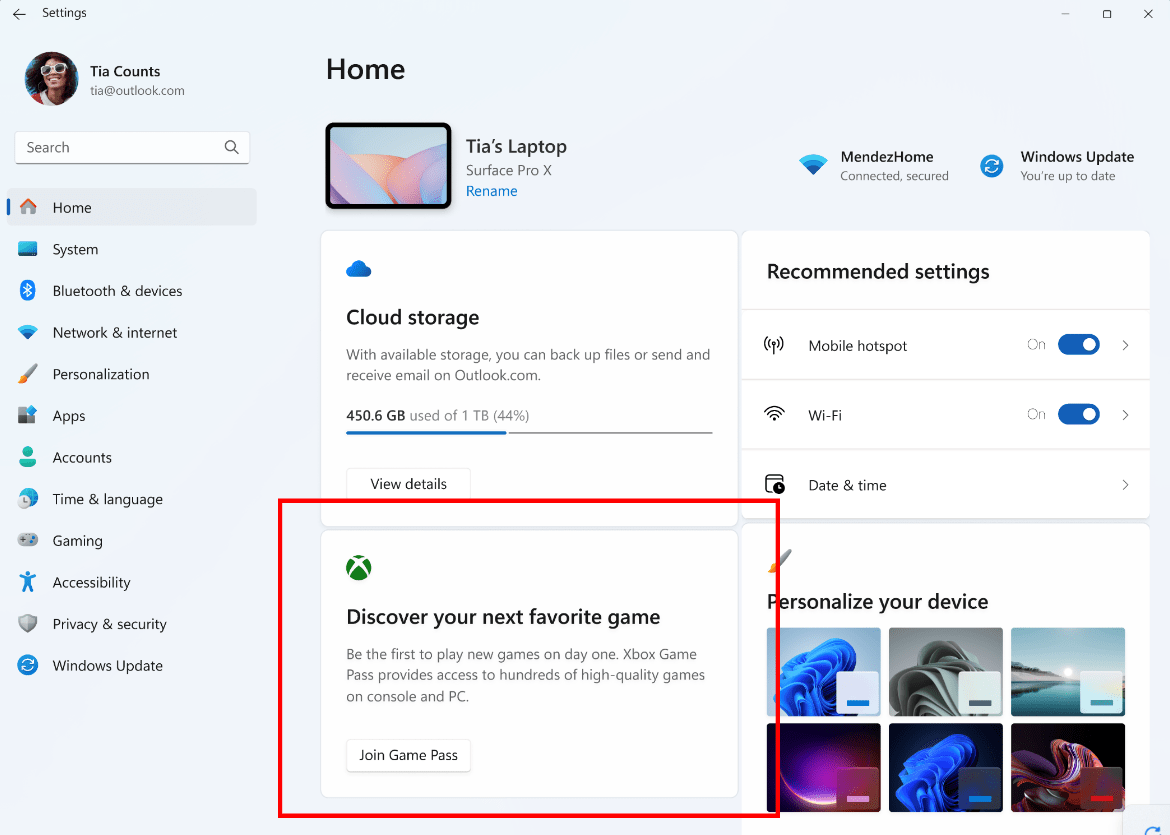Select the lake sunrise theme thumbnail
Viewport: 1170px width, 835px height.
tap(1068, 672)
